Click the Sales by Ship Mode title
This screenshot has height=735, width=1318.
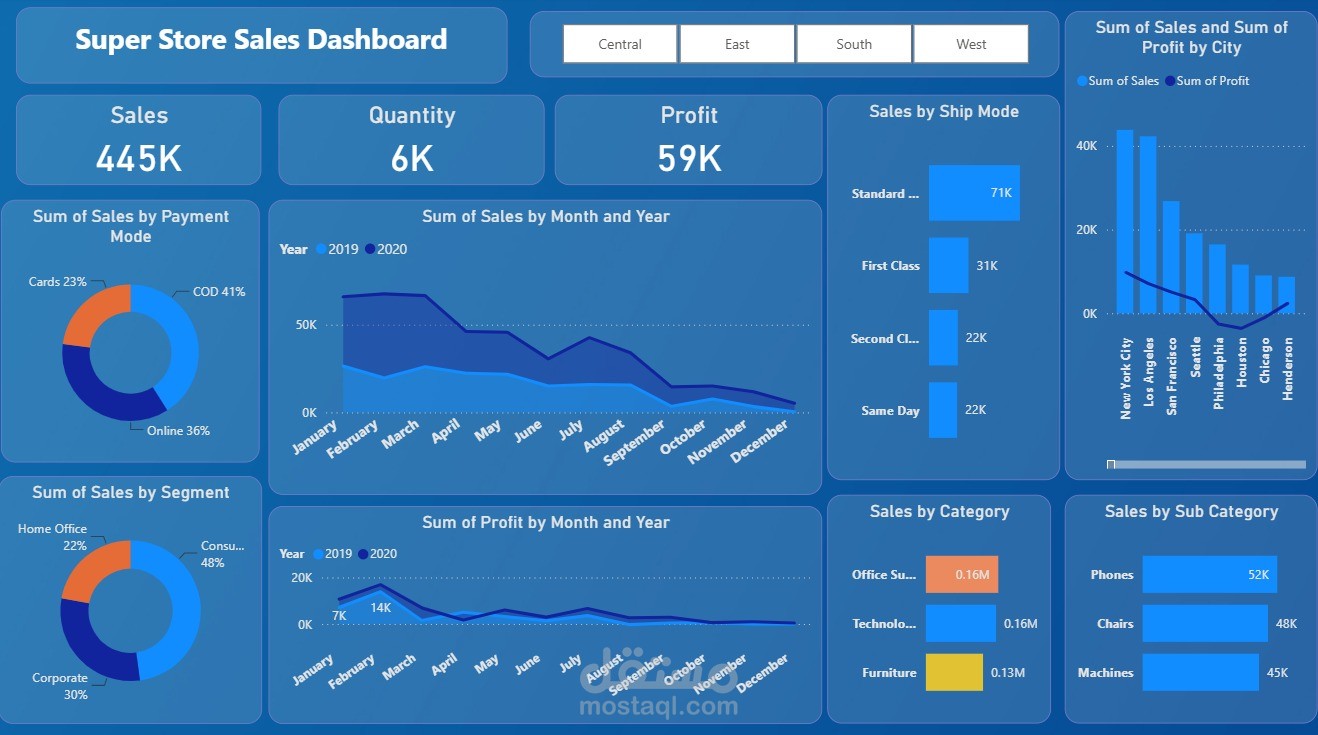click(x=944, y=111)
